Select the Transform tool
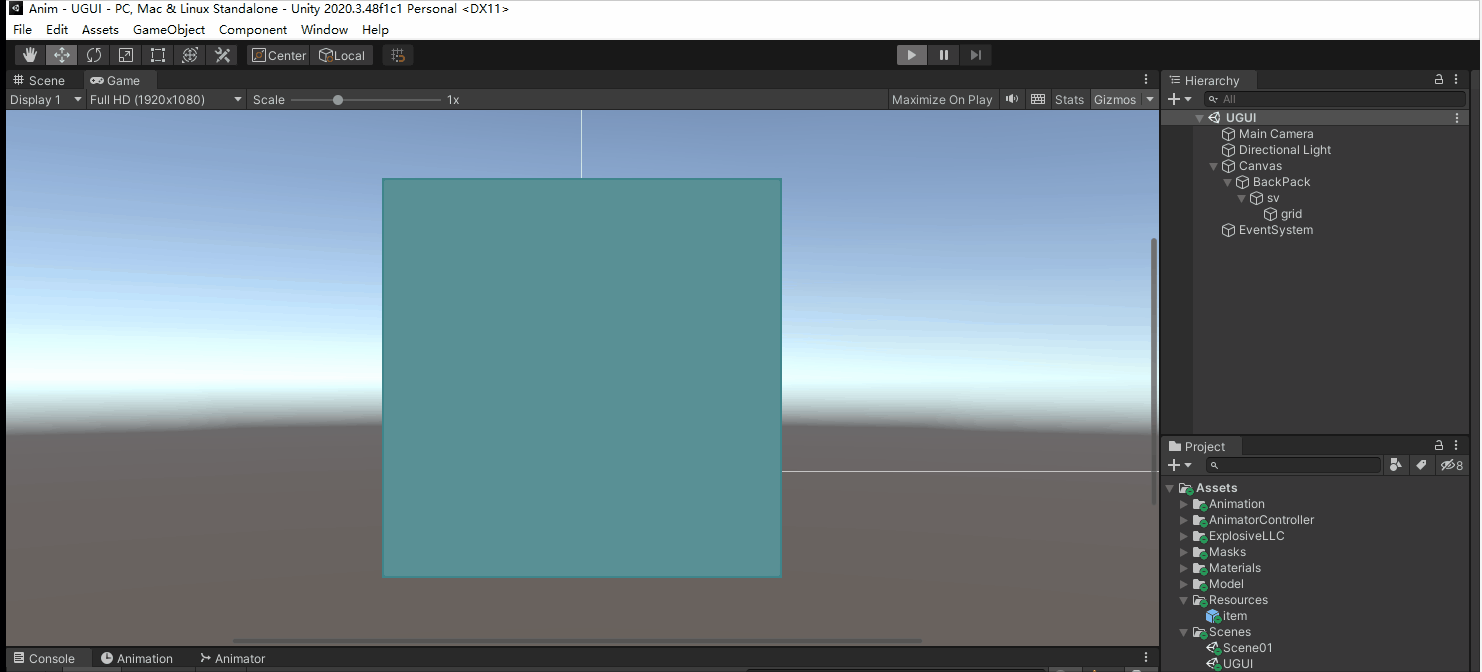 [x=190, y=55]
